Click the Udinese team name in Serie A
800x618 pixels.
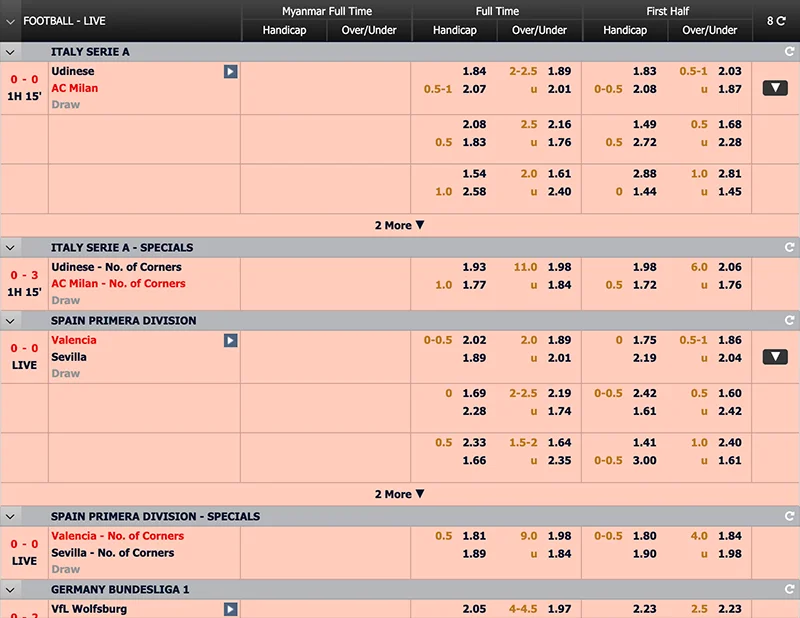[x=72, y=71]
